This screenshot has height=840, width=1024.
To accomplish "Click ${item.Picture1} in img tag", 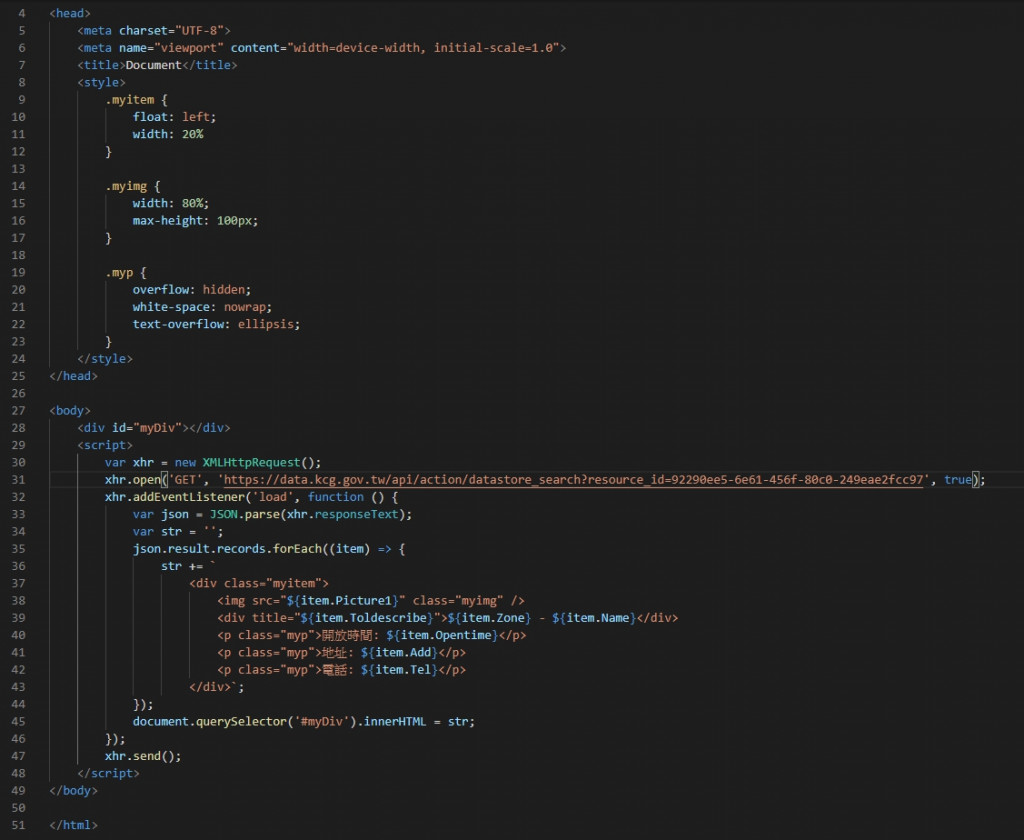I will click(x=343, y=600).
